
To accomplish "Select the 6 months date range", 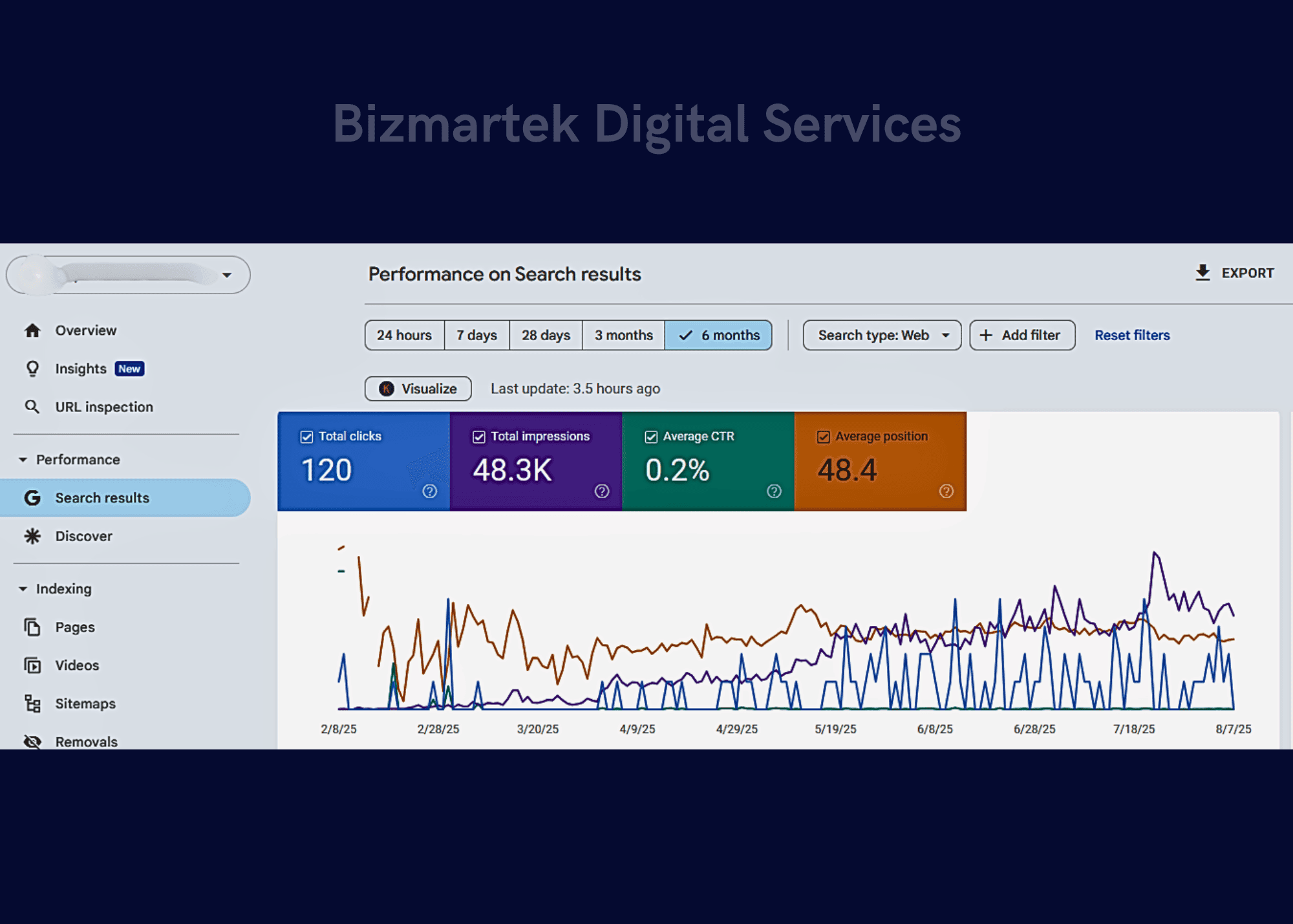I will tap(718, 335).
